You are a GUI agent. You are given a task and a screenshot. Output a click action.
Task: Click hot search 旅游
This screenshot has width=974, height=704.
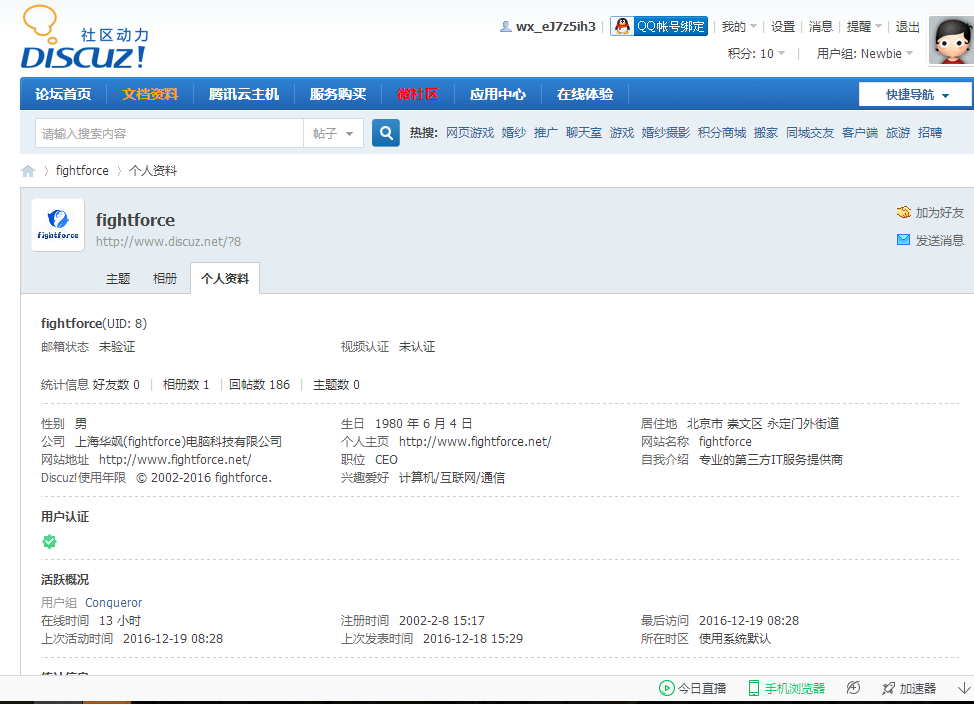[x=898, y=132]
